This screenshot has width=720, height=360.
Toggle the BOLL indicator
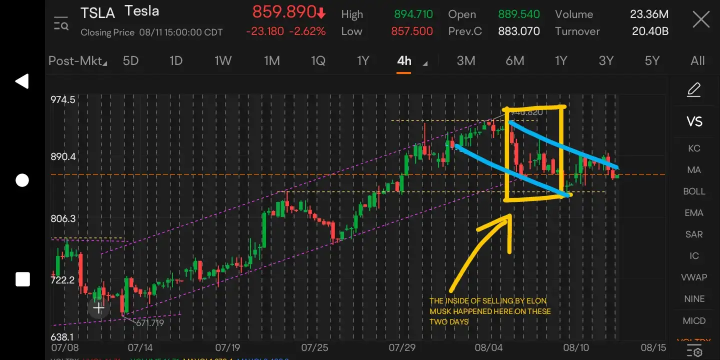(694, 191)
